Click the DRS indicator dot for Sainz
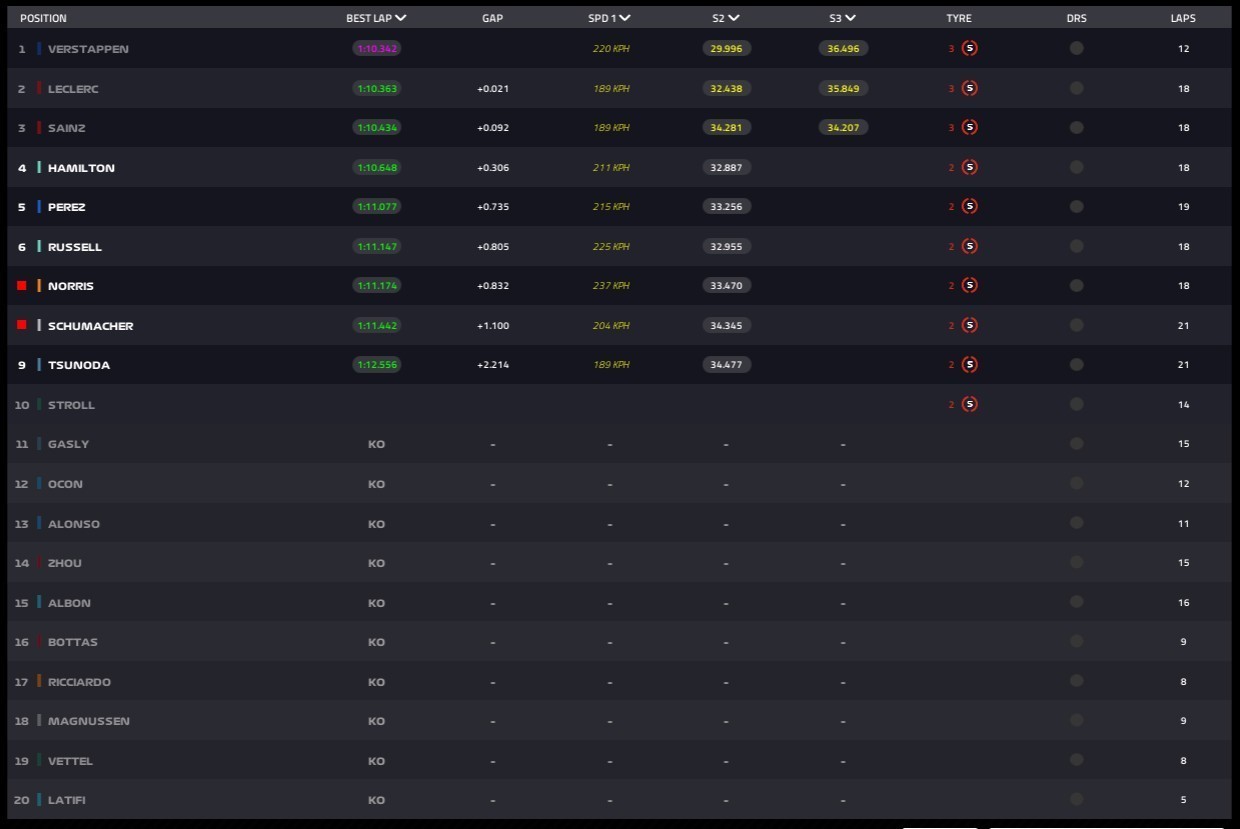Image resolution: width=1240 pixels, height=829 pixels. point(1076,127)
